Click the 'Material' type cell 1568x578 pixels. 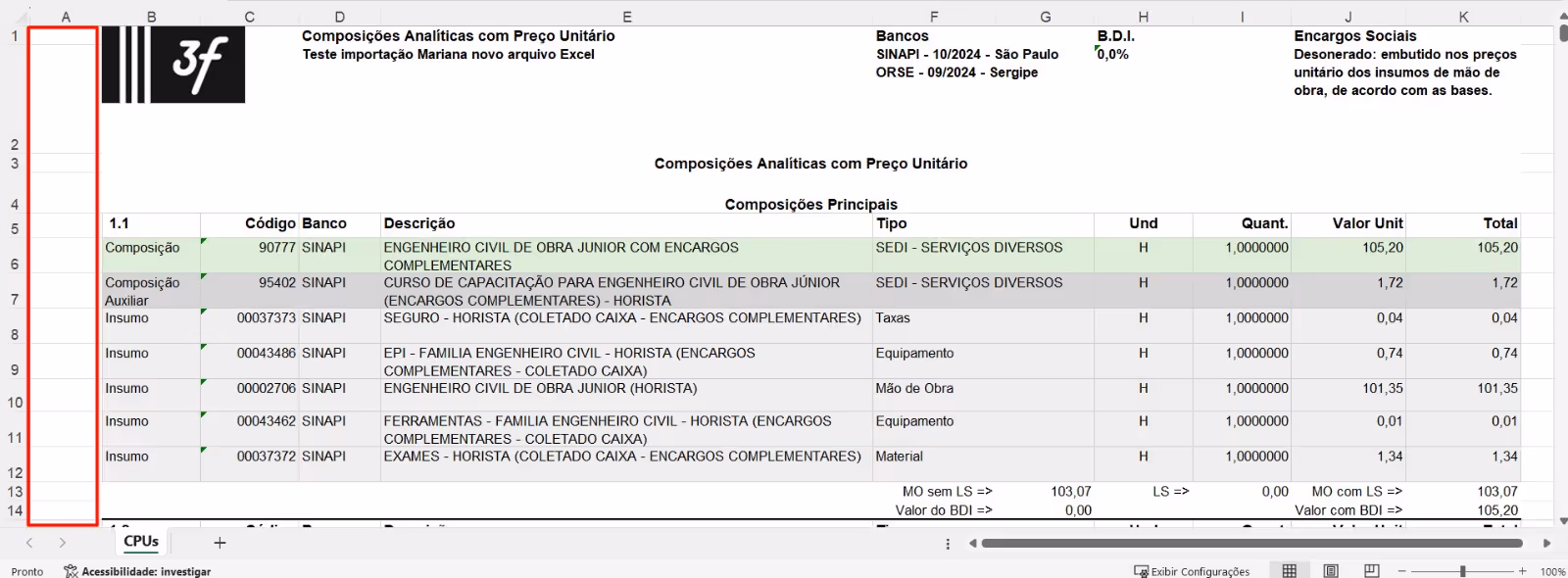983,464
